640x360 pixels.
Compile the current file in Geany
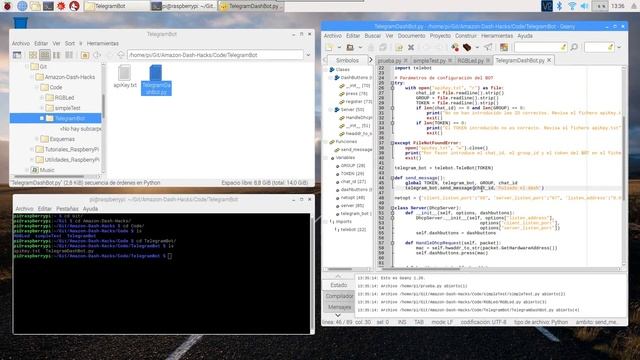click(455, 48)
